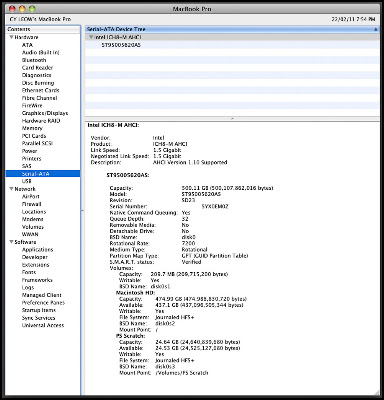Collapse the Intel ICH8-M AHCI tree node
384x400 pixels.
(91, 37)
